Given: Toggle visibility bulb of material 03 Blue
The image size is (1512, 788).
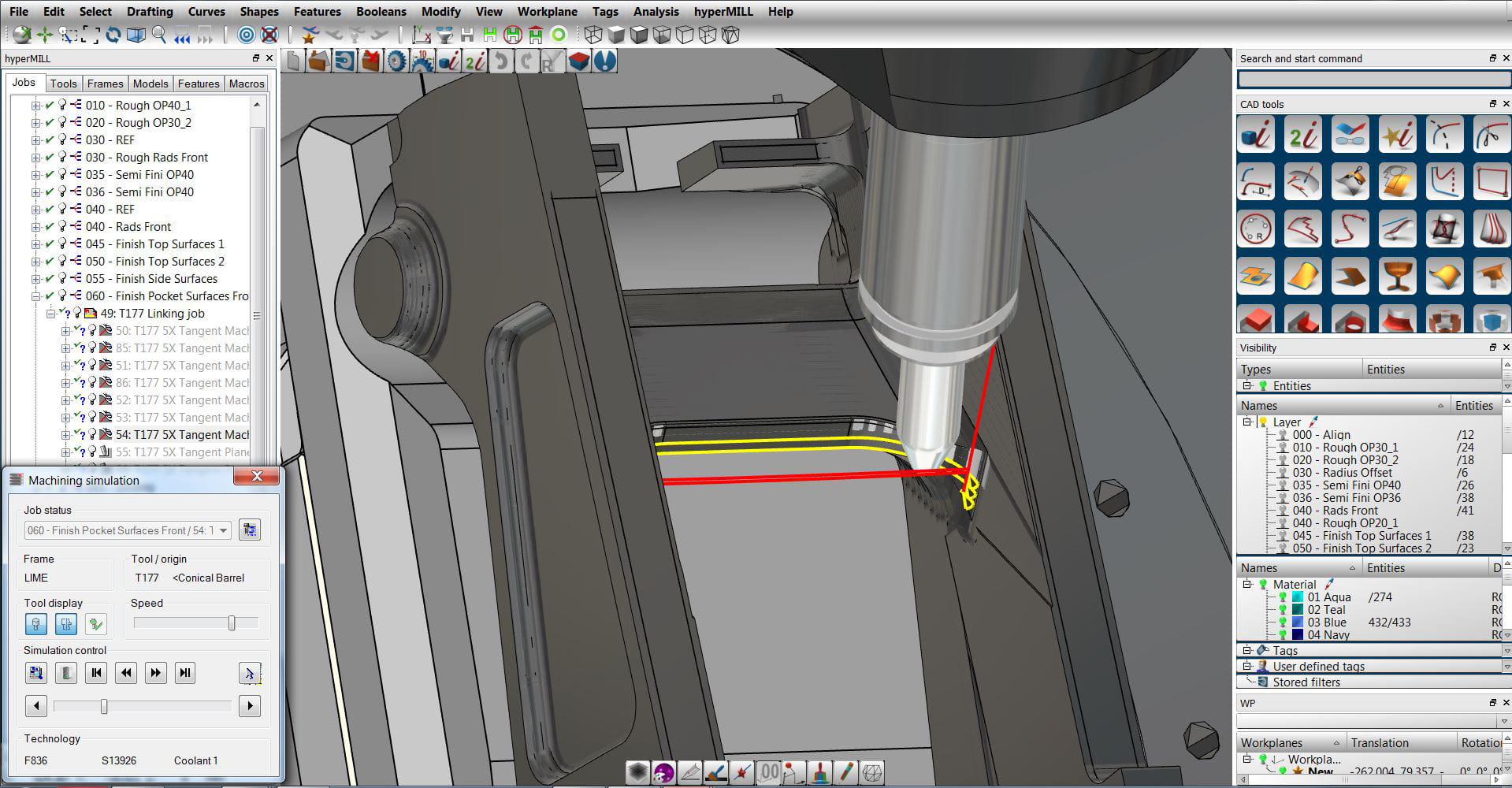Looking at the screenshot, I should pos(1282,623).
